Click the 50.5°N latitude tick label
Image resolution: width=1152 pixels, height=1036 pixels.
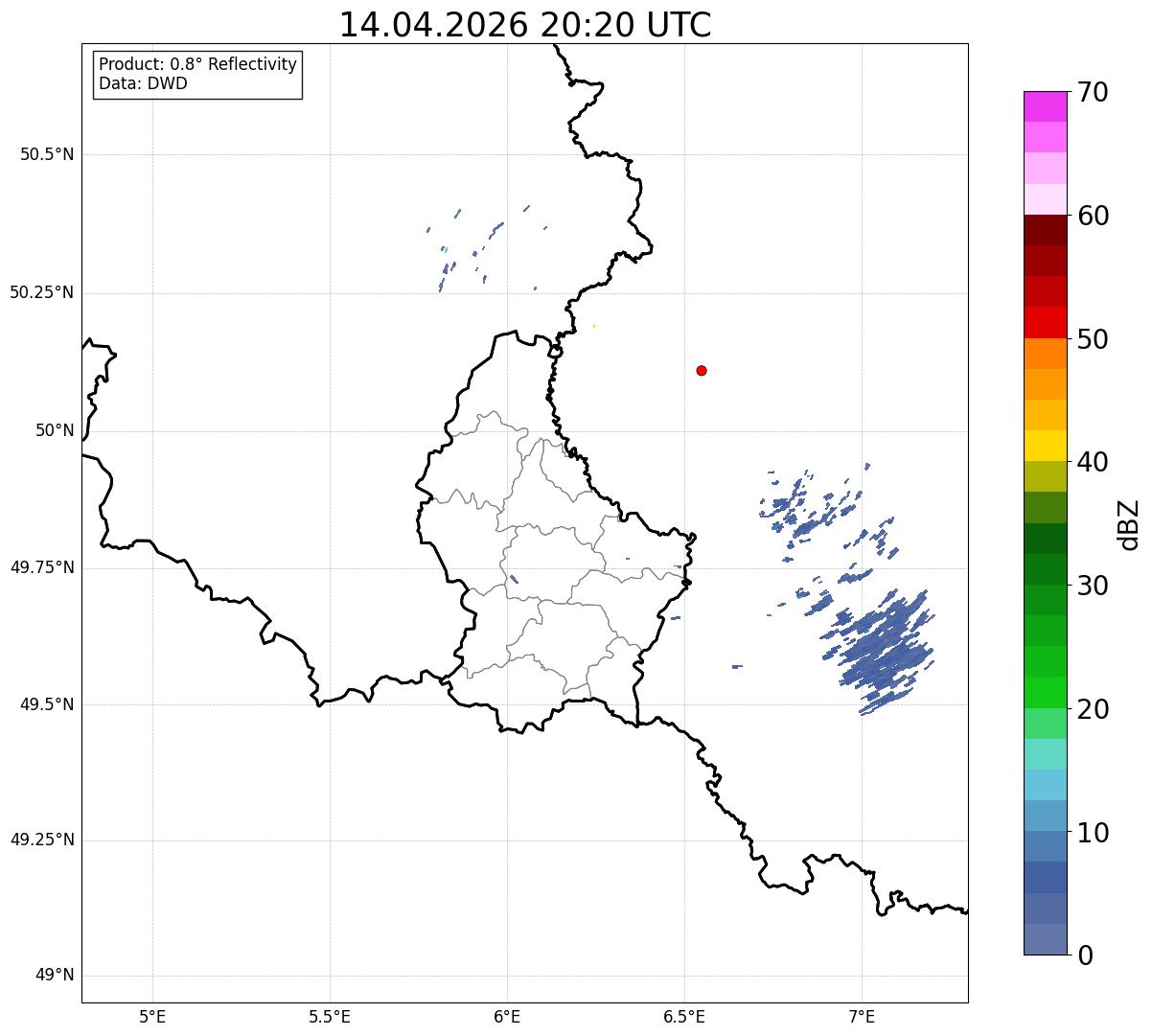point(47,154)
